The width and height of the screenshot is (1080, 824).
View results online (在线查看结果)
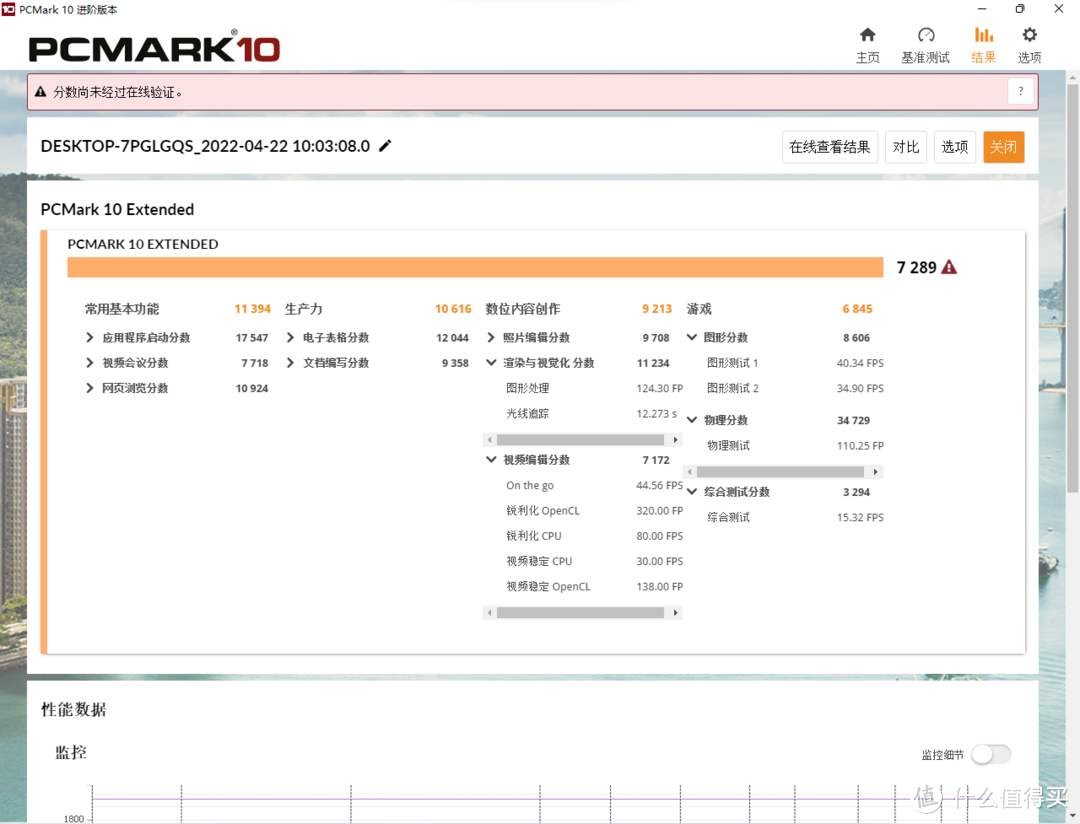click(829, 147)
